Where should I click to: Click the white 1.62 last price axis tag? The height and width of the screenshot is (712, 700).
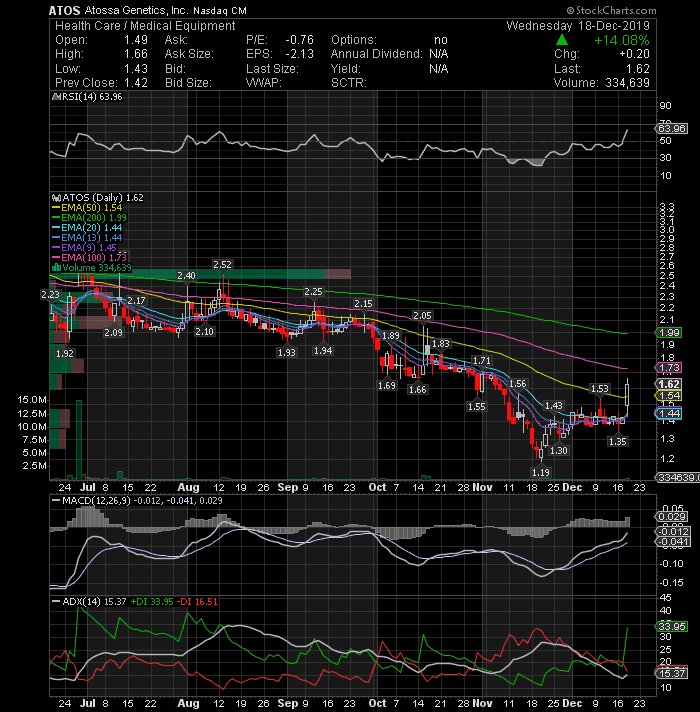[669, 384]
